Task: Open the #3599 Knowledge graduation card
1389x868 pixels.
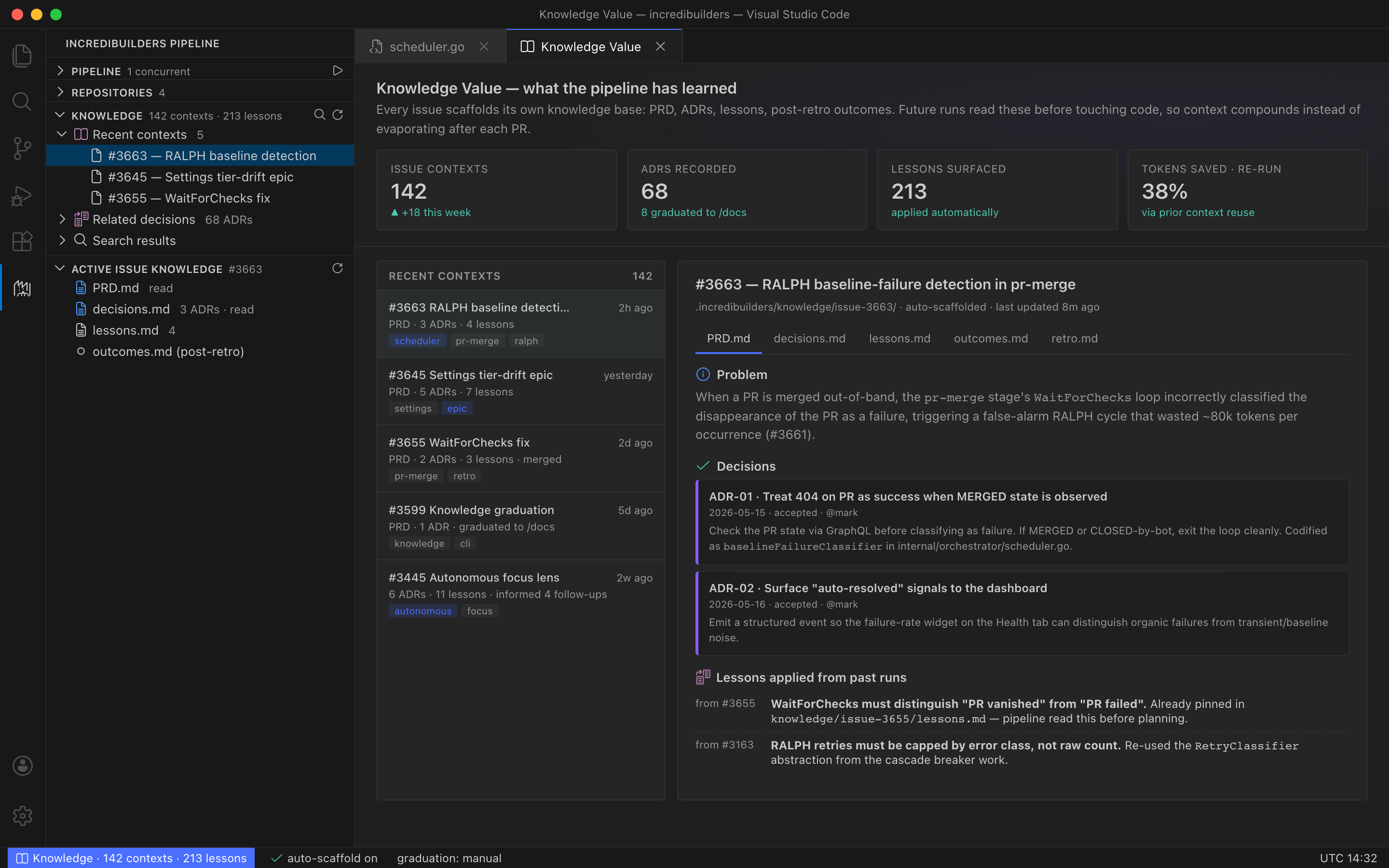Action: 520,526
